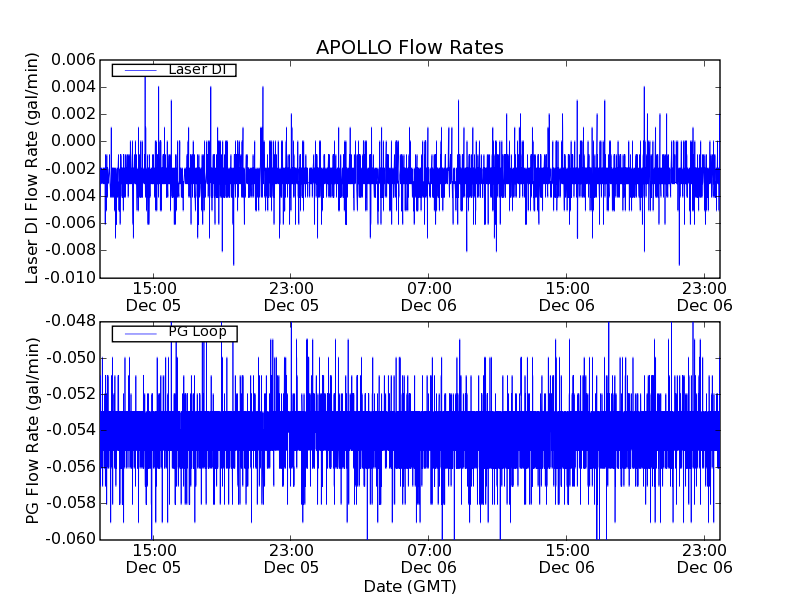800x600 pixels.
Task: Click bottom plot's '15:00 Dec 06' tick label
Action: [x=567, y=559]
